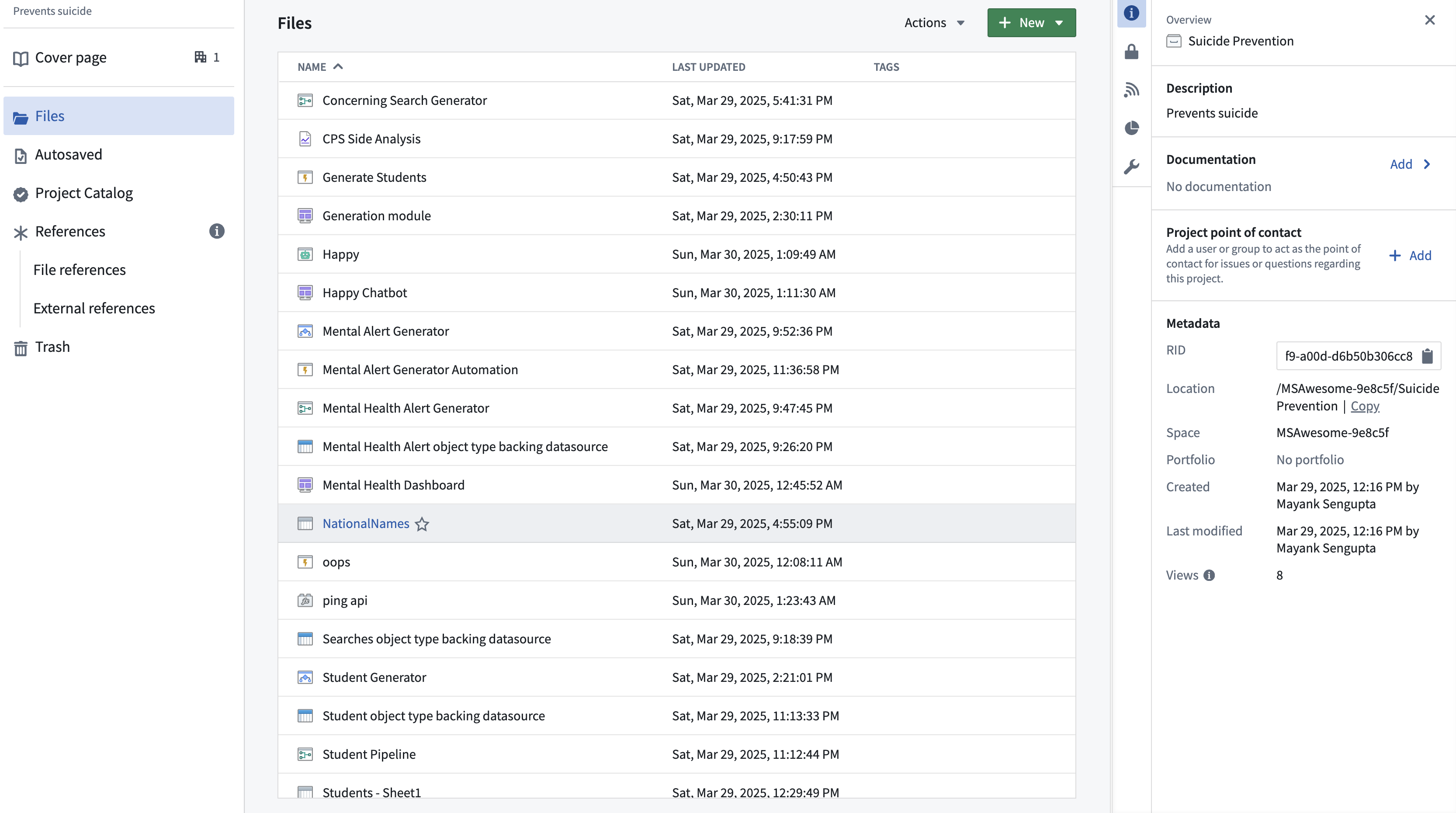
Task: Select Project Catalog in sidebar
Action: [x=83, y=193]
